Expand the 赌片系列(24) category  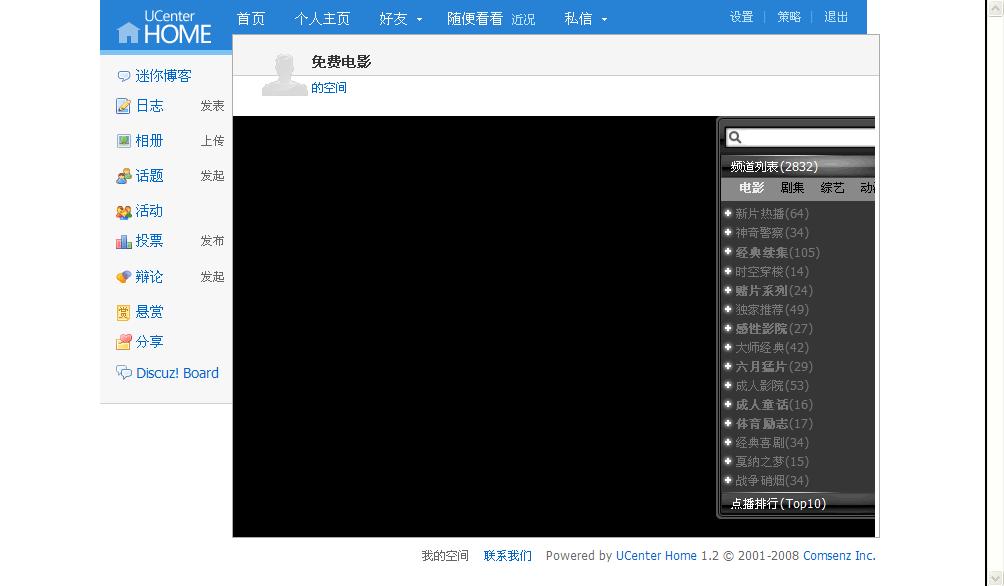point(727,290)
